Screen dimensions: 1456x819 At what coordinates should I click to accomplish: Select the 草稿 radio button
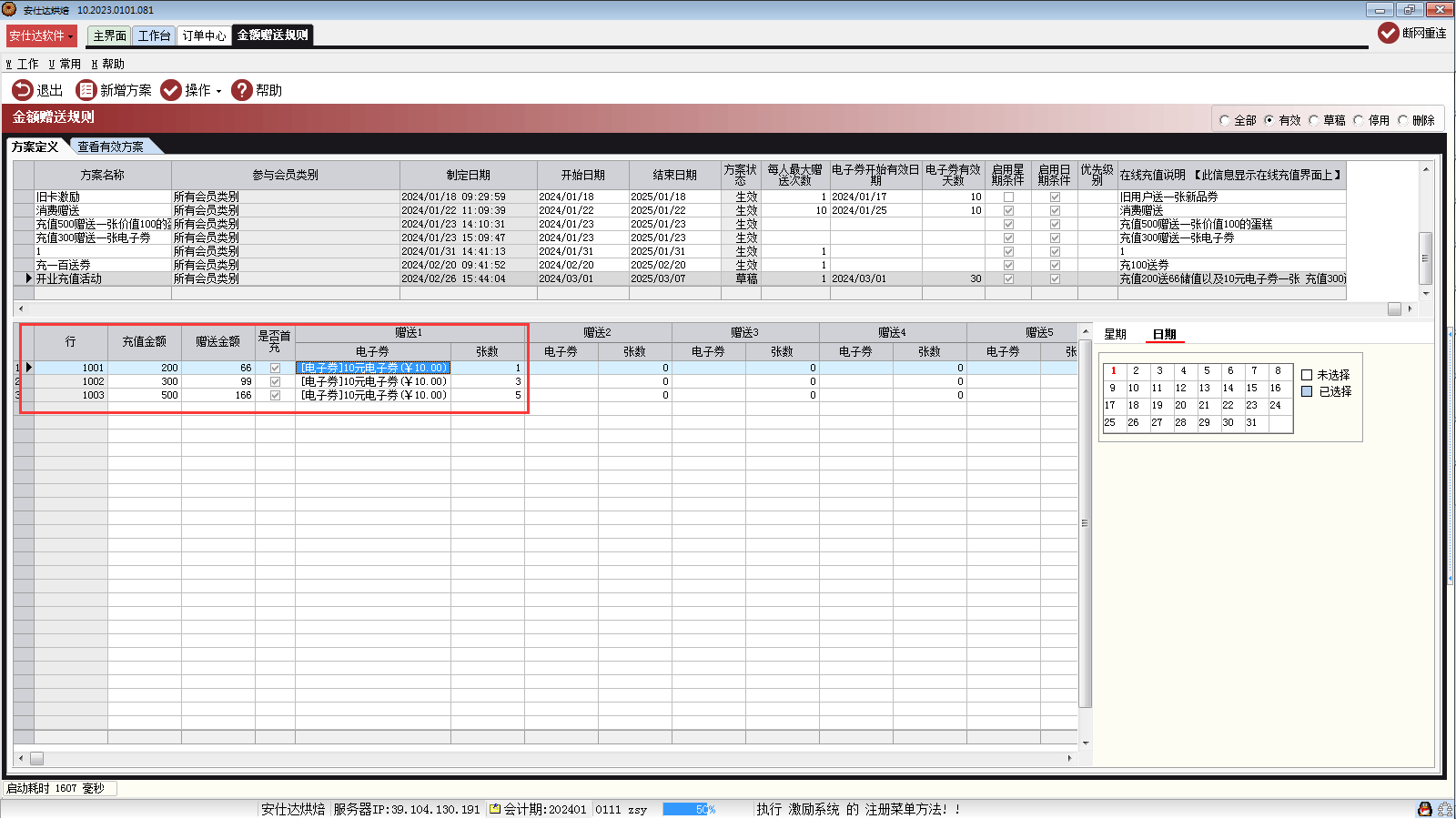[1314, 120]
